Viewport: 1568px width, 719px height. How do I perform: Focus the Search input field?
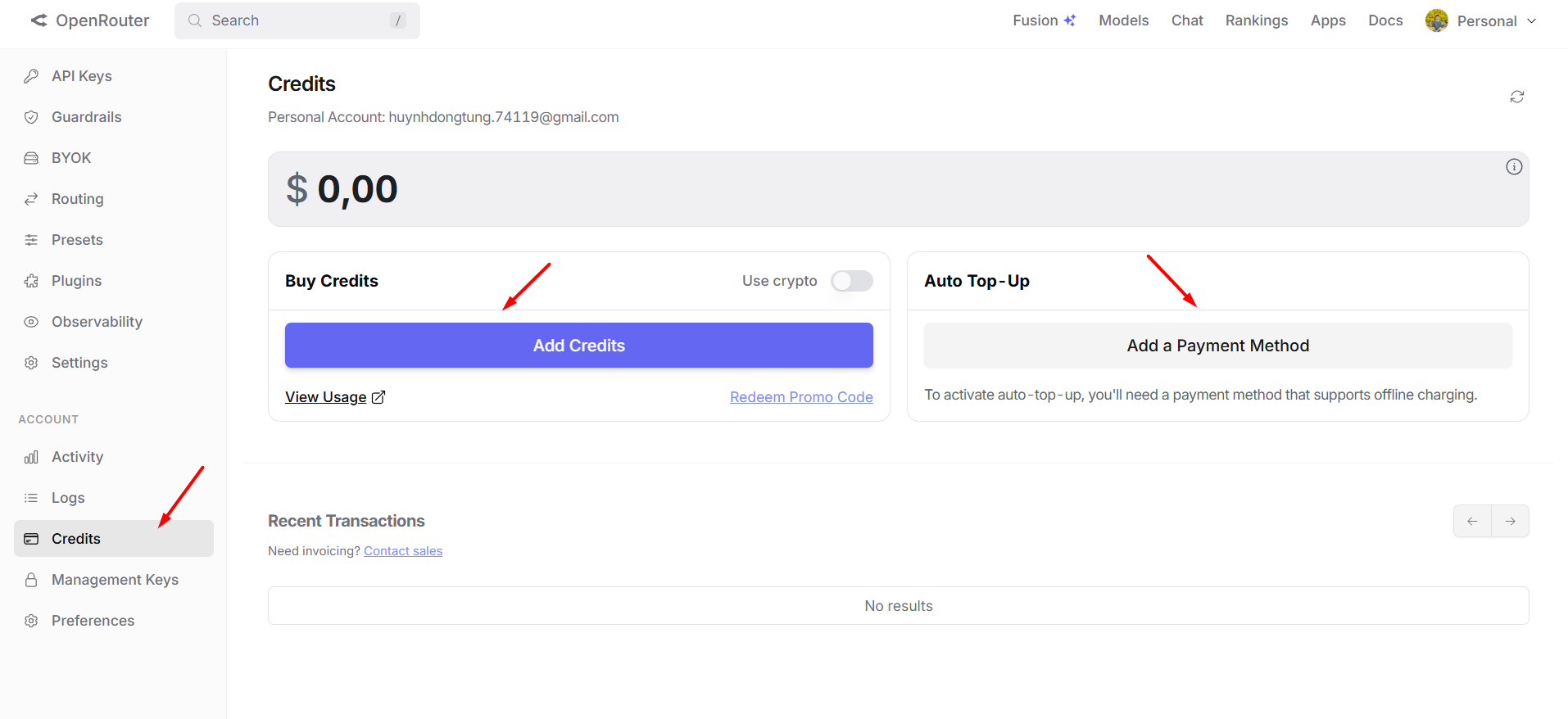(x=297, y=20)
